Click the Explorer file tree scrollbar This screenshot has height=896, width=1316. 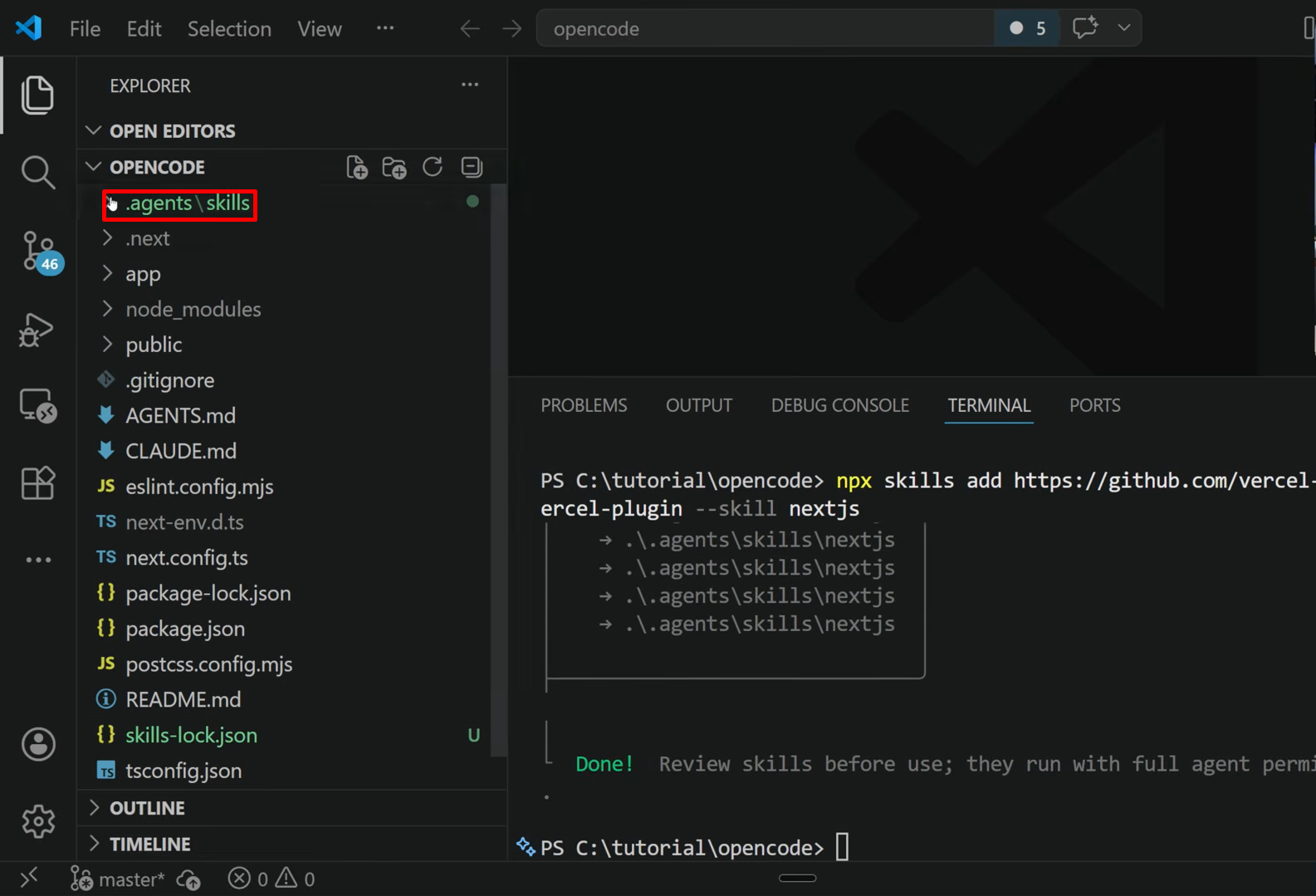tap(499, 470)
